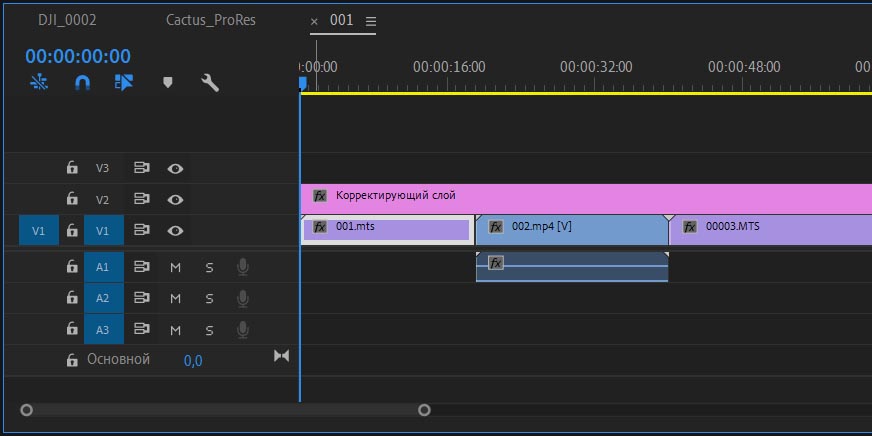Click the blue playhead marker
The height and width of the screenshot is (436, 872).
(303, 83)
